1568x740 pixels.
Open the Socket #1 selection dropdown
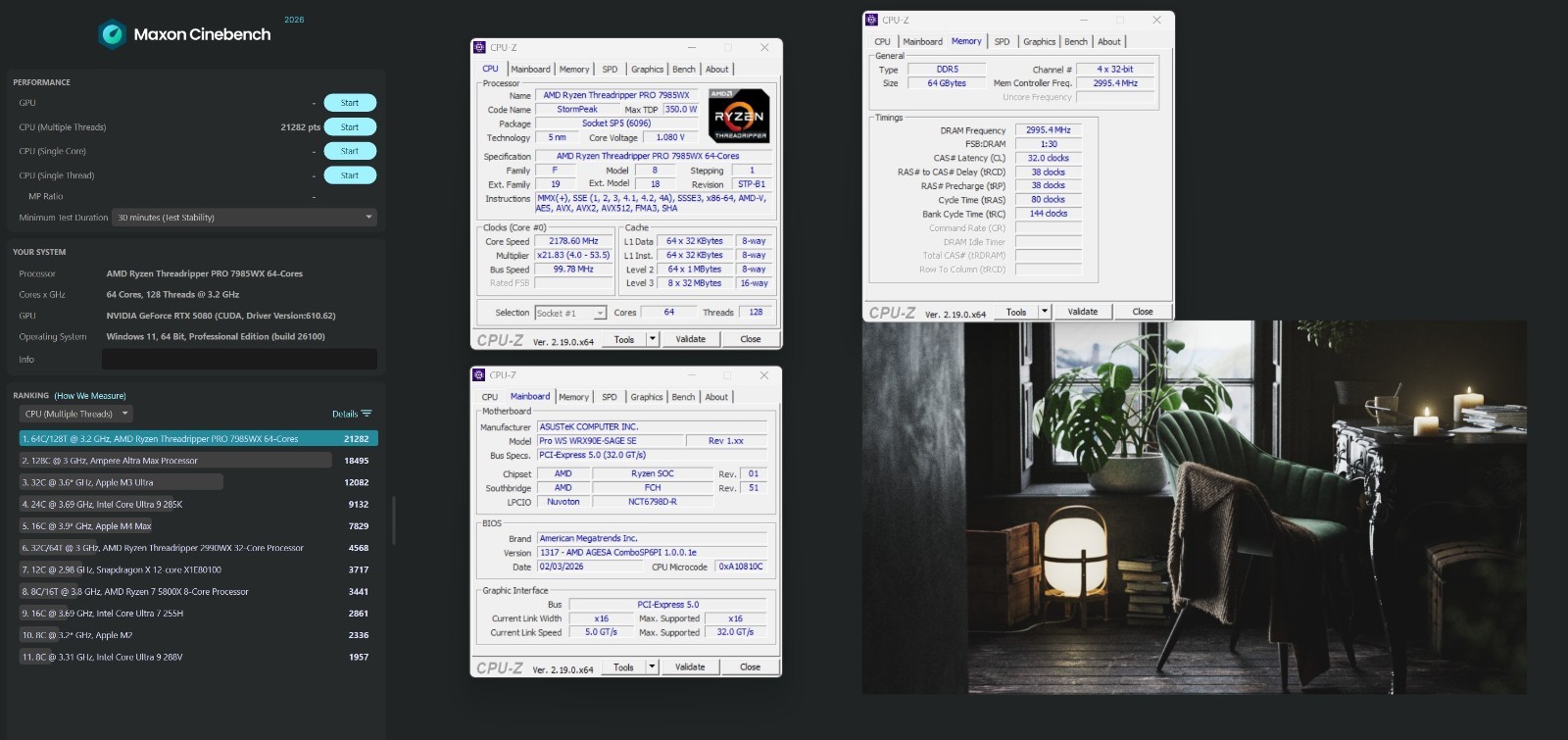(x=570, y=313)
